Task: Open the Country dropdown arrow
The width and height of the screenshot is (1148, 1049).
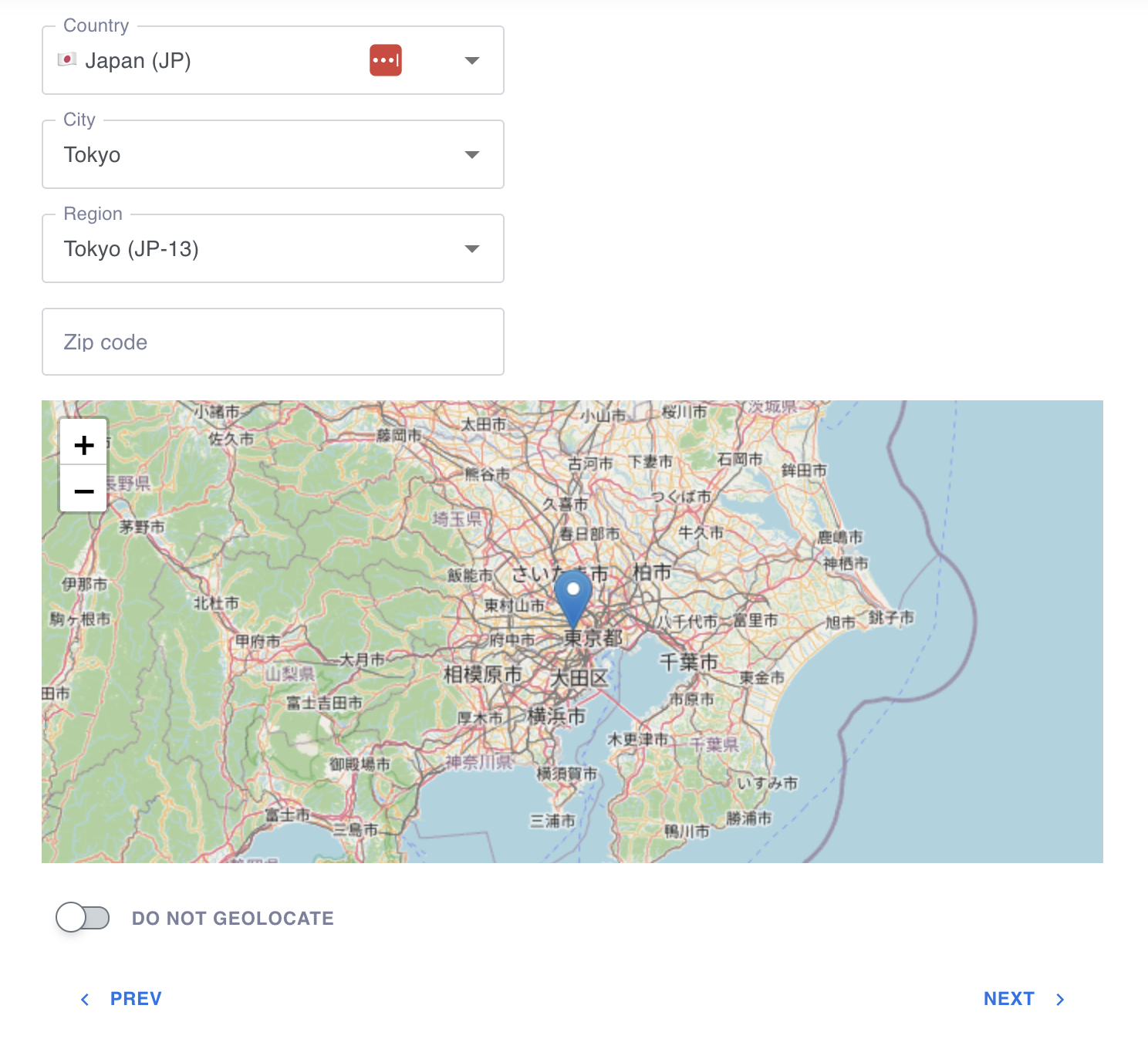Action: (472, 60)
